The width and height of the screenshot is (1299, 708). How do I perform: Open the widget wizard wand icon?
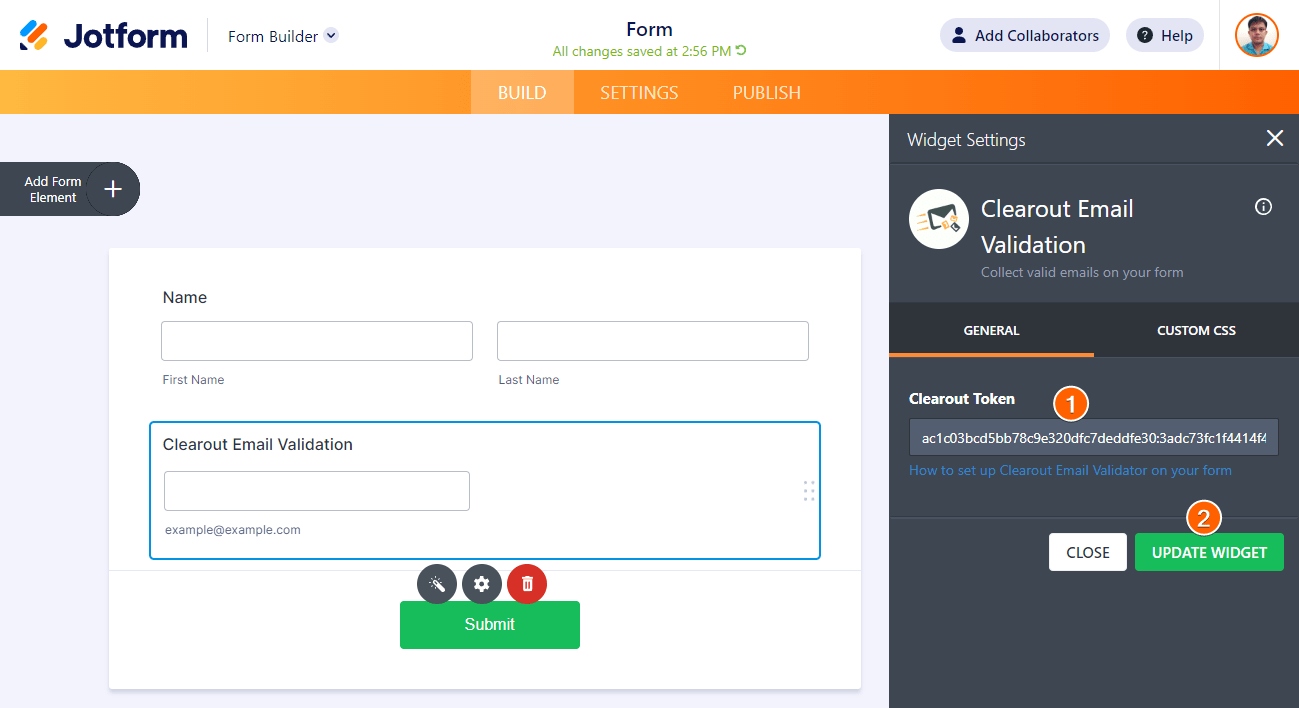point(437,584)
